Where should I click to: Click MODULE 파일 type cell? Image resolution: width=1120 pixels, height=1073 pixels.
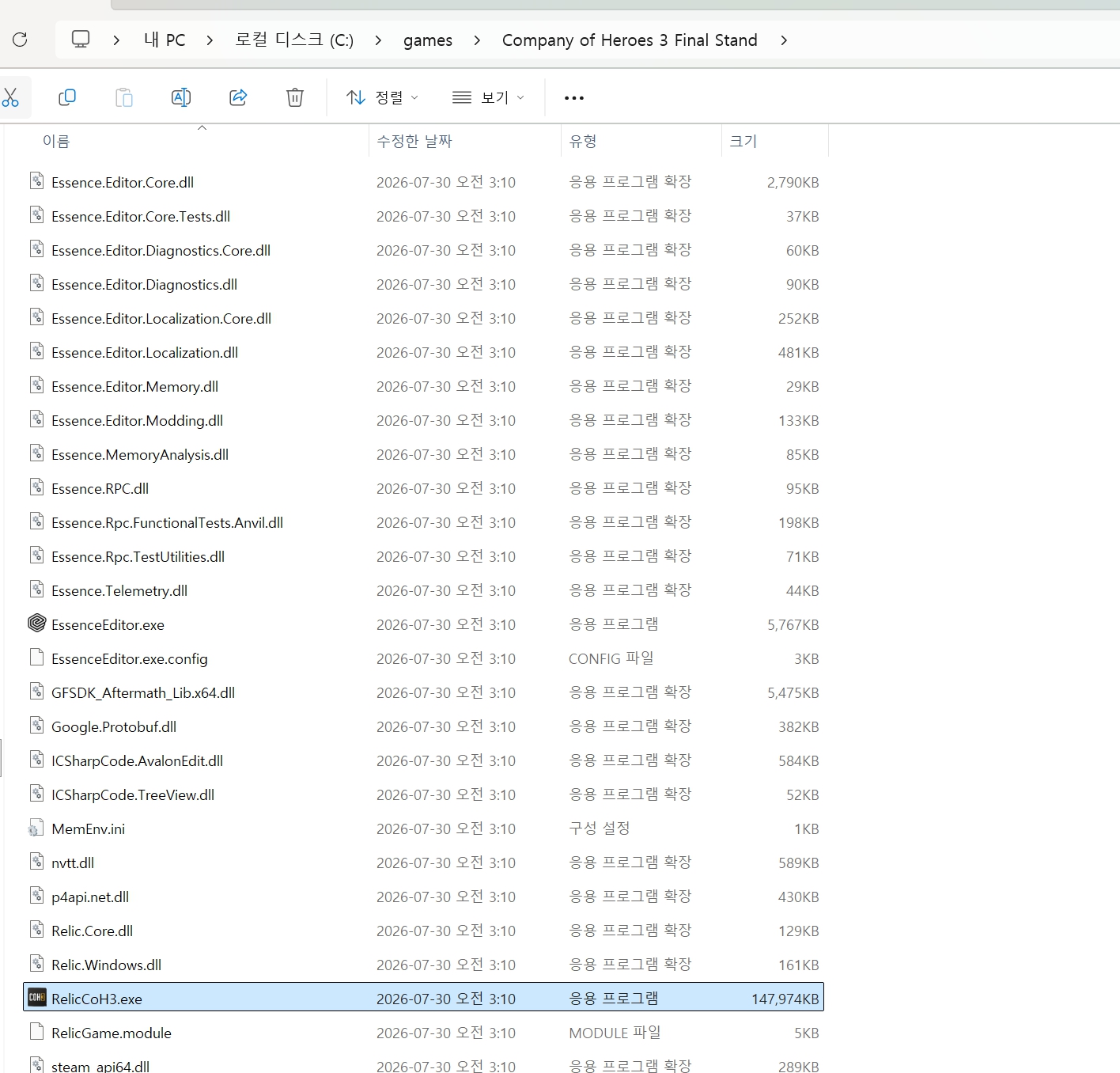coord(615,1033)
